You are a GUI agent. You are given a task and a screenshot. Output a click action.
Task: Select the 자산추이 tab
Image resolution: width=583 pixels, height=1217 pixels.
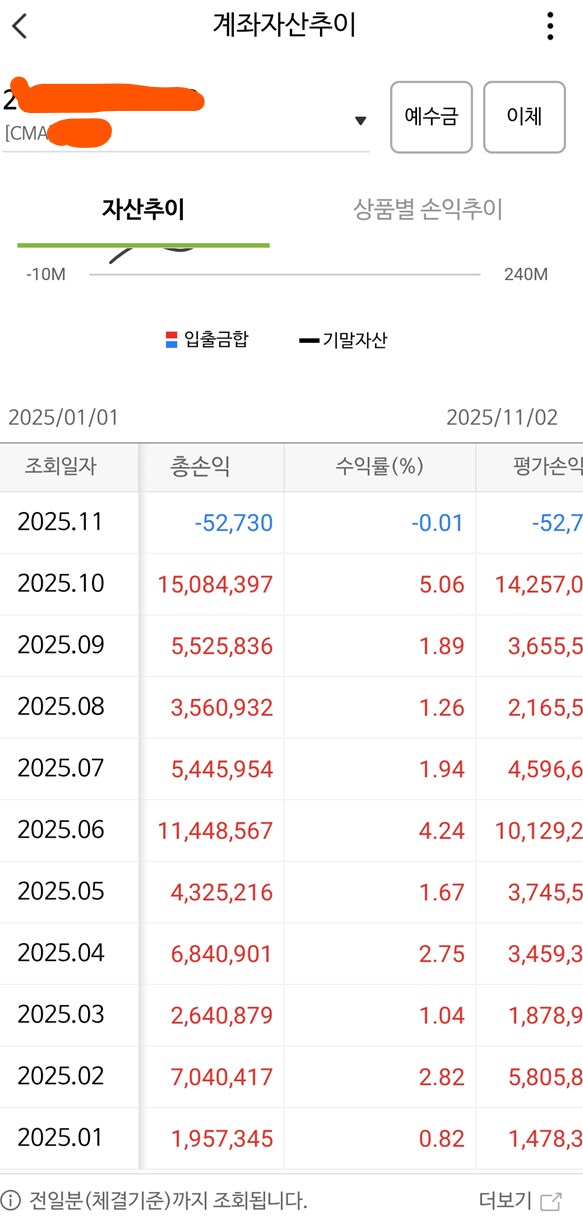pos(145,209)
